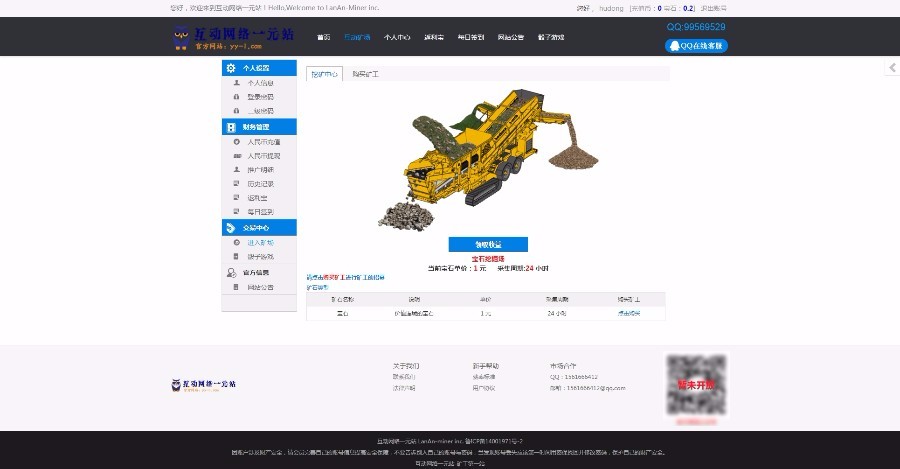The height and width of the screenshot is (469, 900).
Task: Click the icon beside sidebar 每日签到
Action: point(236,211)
